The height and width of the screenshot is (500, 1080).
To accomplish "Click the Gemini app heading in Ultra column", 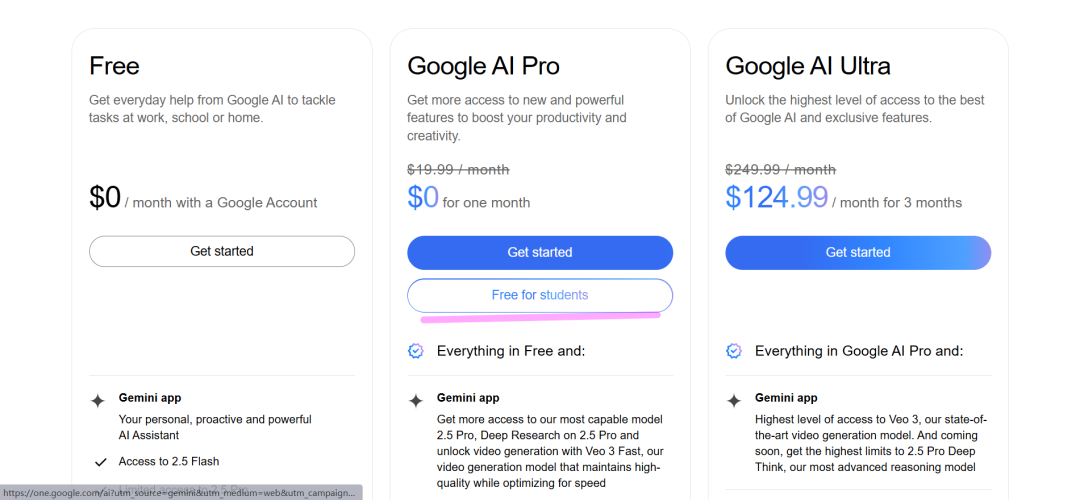I will coord(786,398).
